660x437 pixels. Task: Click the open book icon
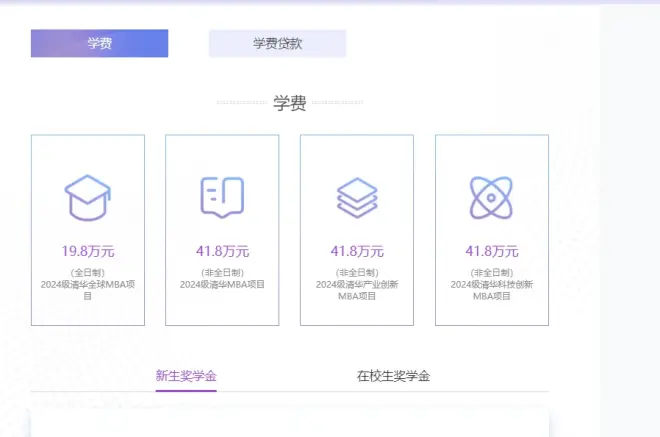tap(222, 197)
